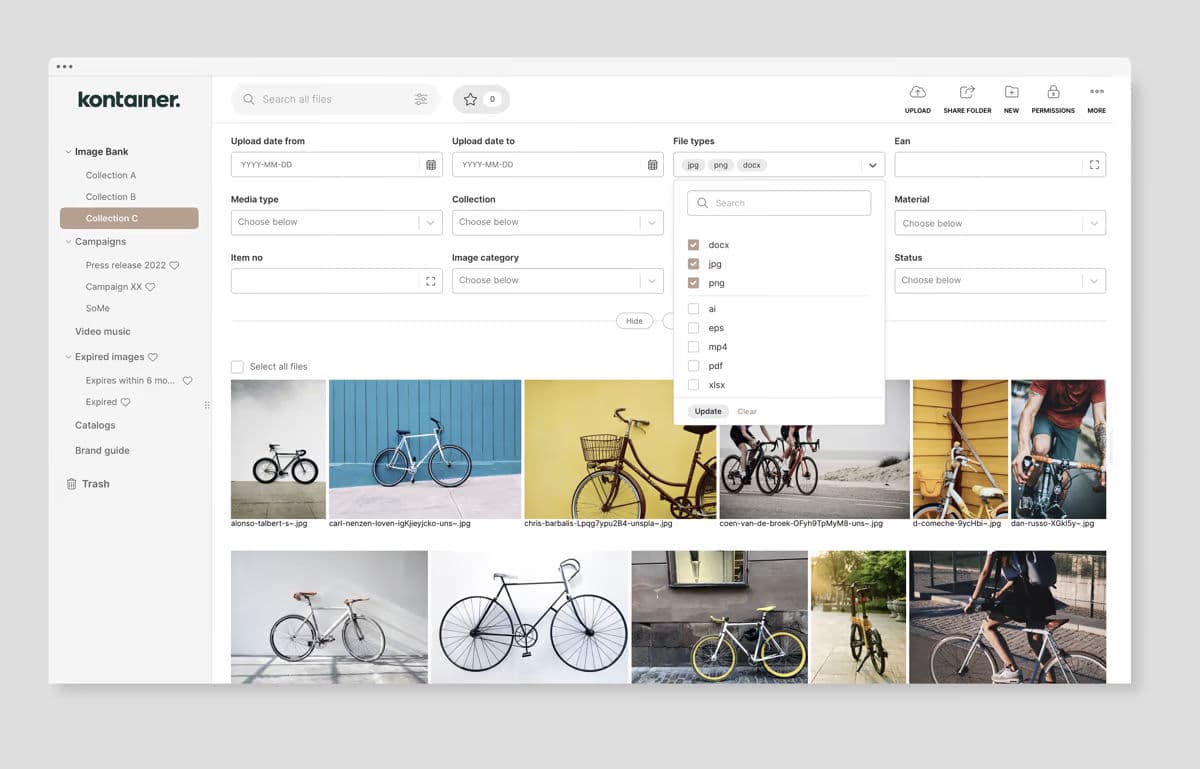Open the dan-russo-XGkI5y~.jpg thumbnail
The image size is (1200, 769).
(x=1058, y=449)
